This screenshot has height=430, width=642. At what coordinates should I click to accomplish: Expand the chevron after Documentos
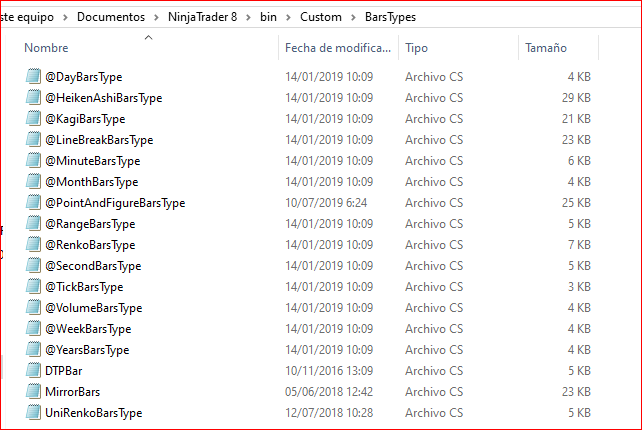coord(156,18)
